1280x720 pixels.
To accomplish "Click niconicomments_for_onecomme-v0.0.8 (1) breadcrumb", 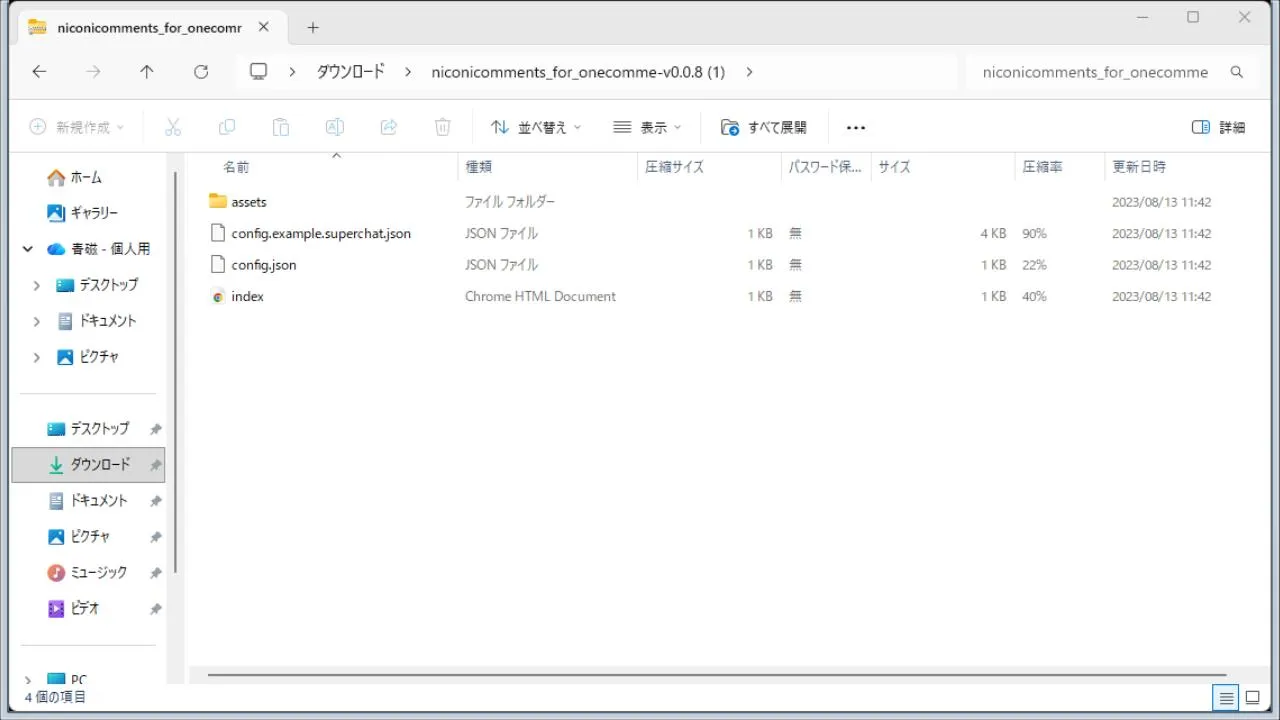I will tap(578, 72).
